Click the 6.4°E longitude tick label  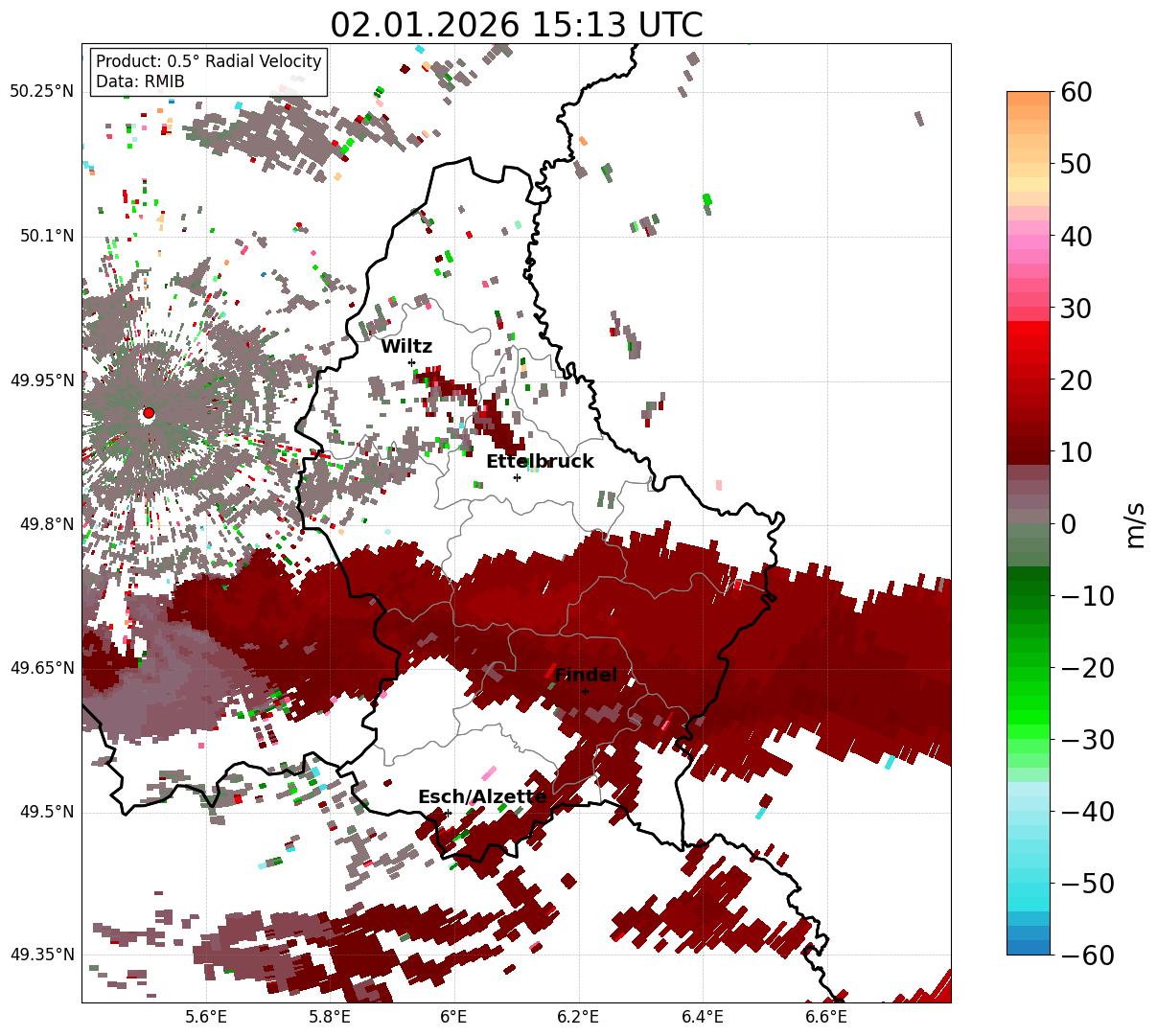[702, 1018]
